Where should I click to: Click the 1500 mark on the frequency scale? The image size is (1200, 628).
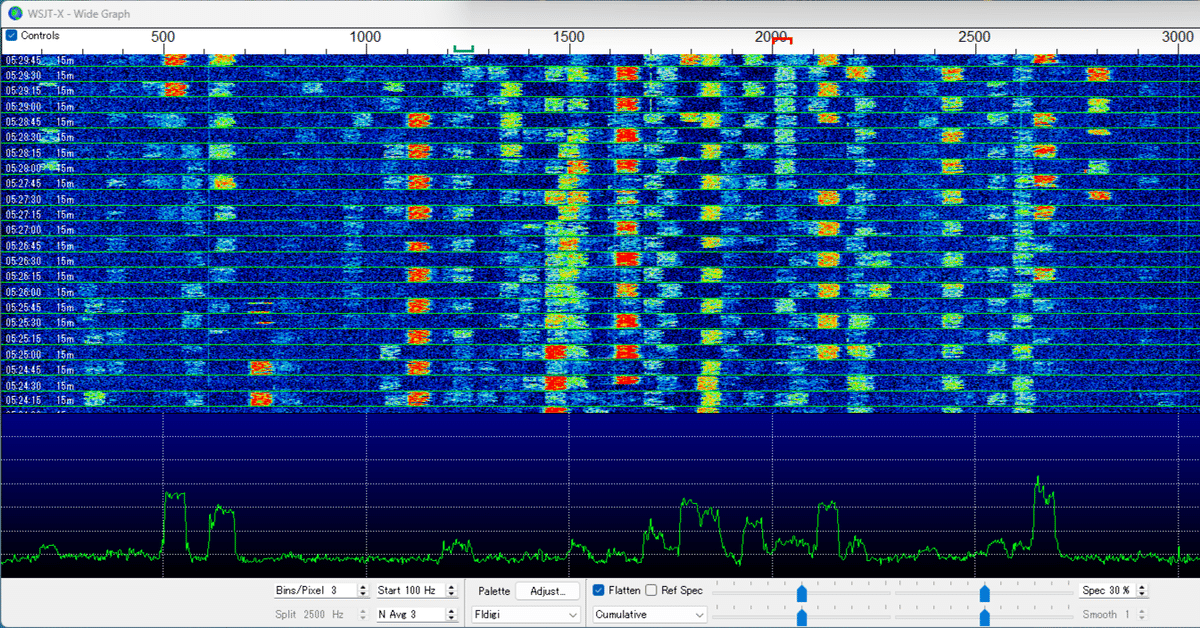pyautogui.click(x=568, y=37)
